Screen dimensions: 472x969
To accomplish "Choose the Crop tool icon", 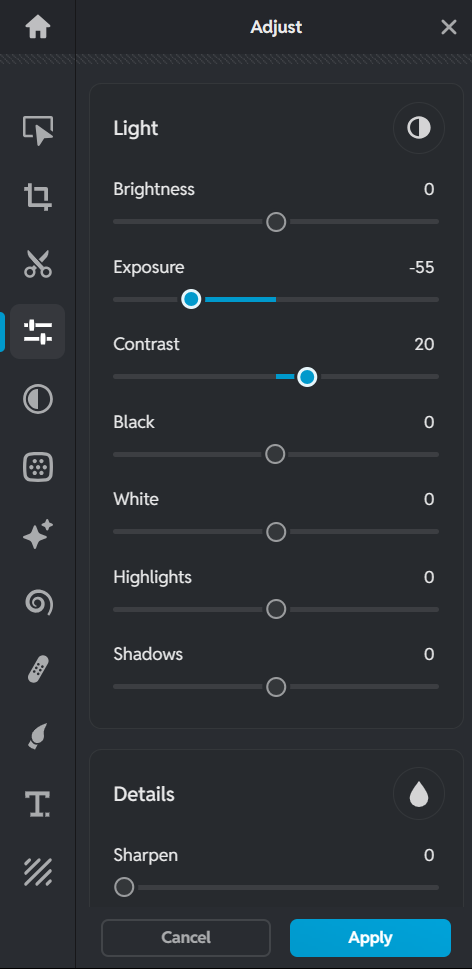I will click(x=38, y=197).
